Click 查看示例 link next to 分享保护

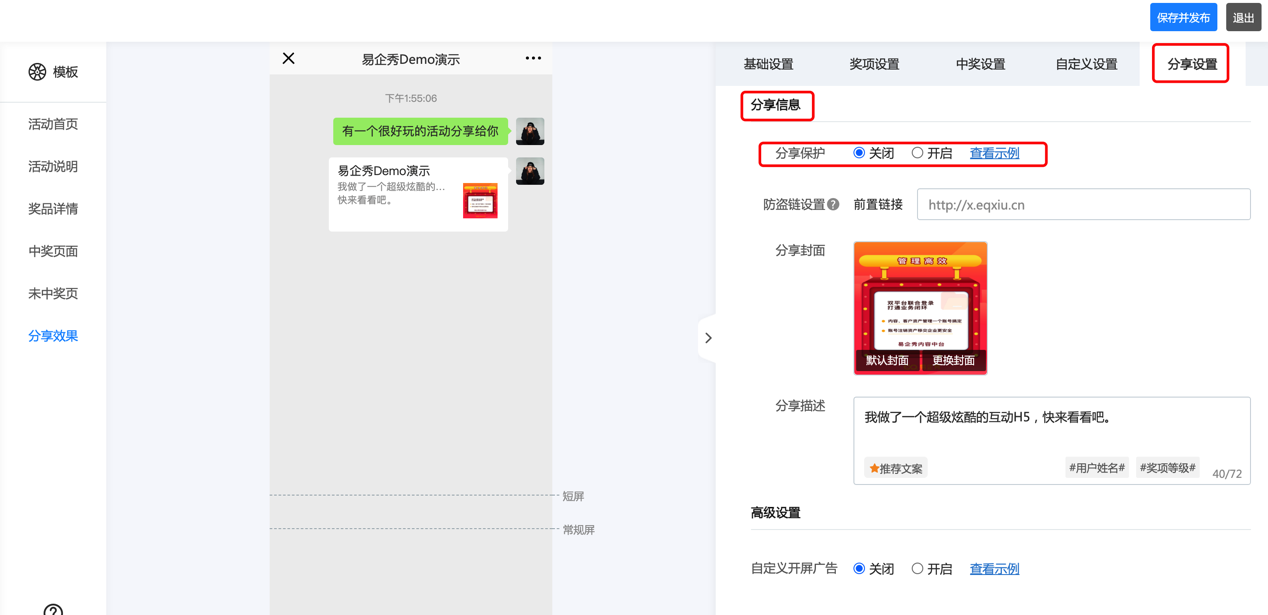(x=994, y=153)
